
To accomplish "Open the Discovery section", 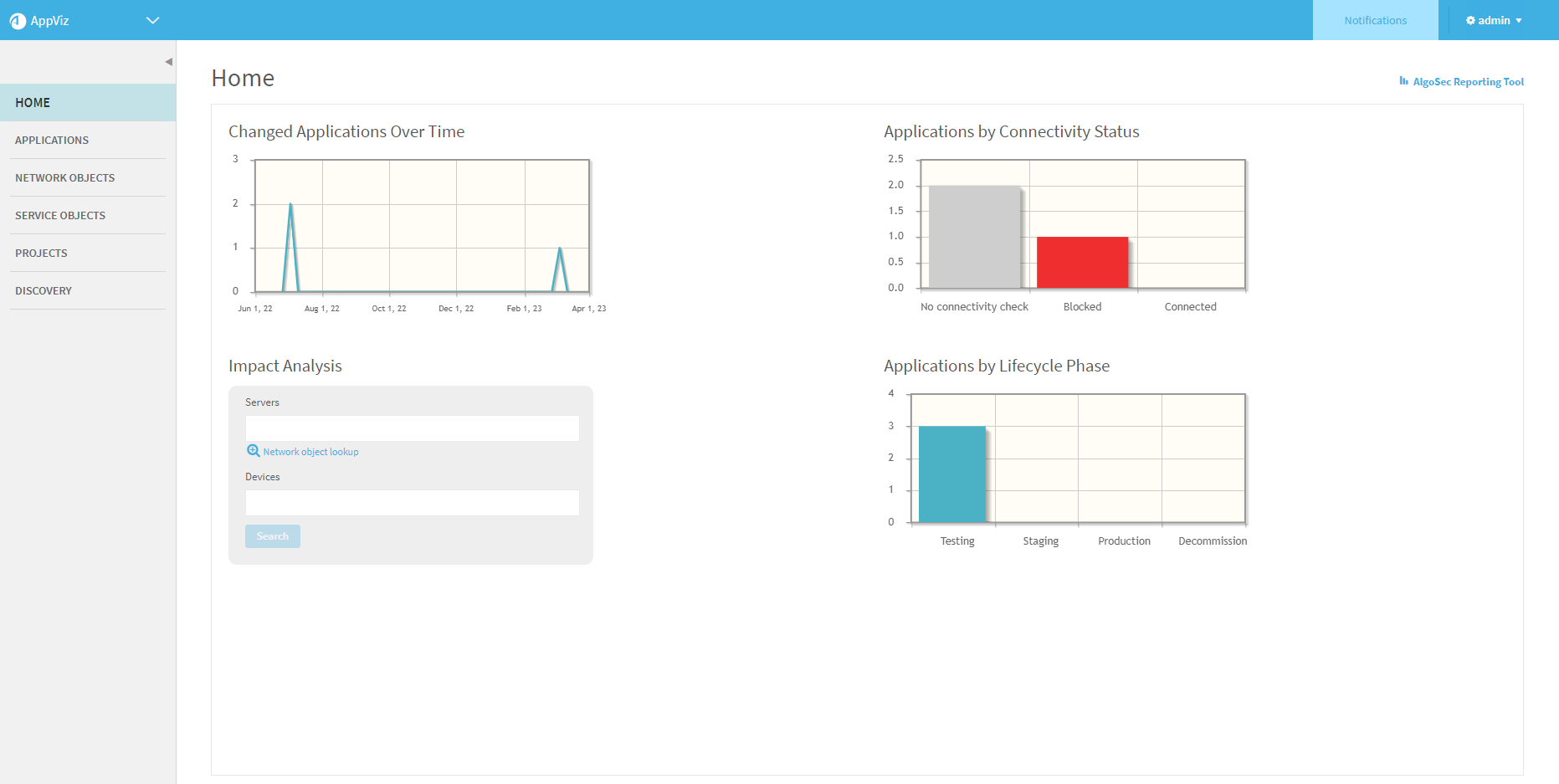I will (44, 290).
